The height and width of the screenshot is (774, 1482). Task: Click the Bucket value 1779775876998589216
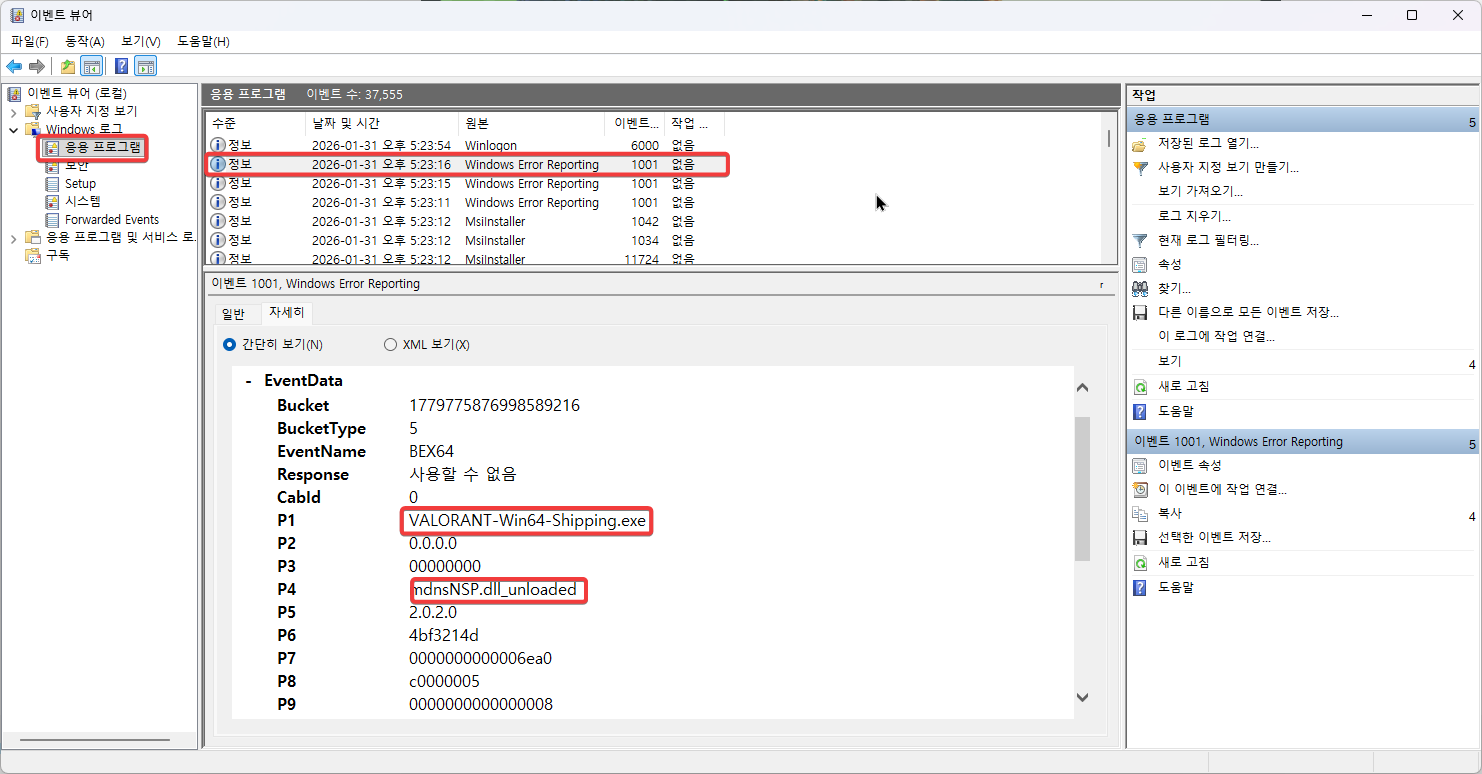click(494, 405)
